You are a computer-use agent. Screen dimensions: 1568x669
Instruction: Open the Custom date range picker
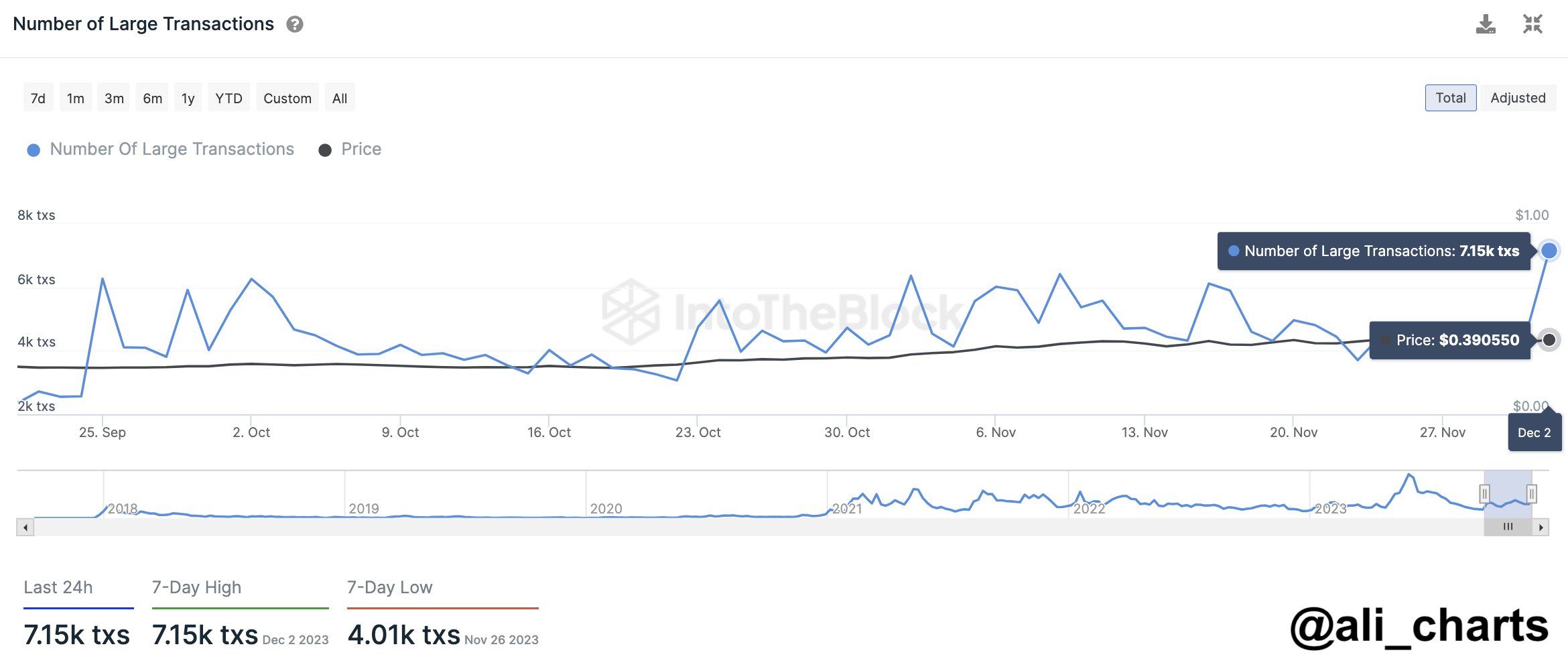[287, 98]
